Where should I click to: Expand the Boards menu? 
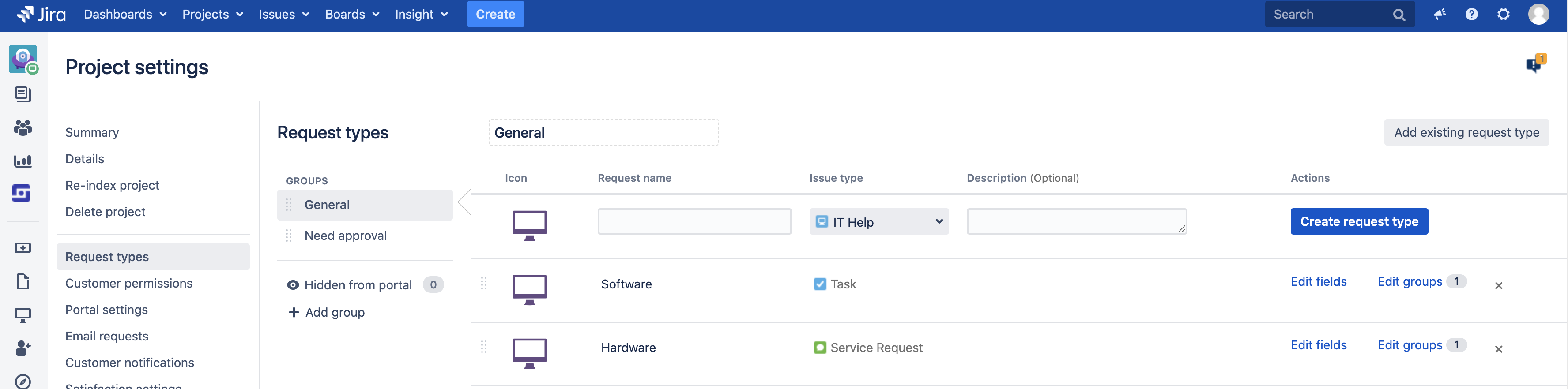point(352,14)
